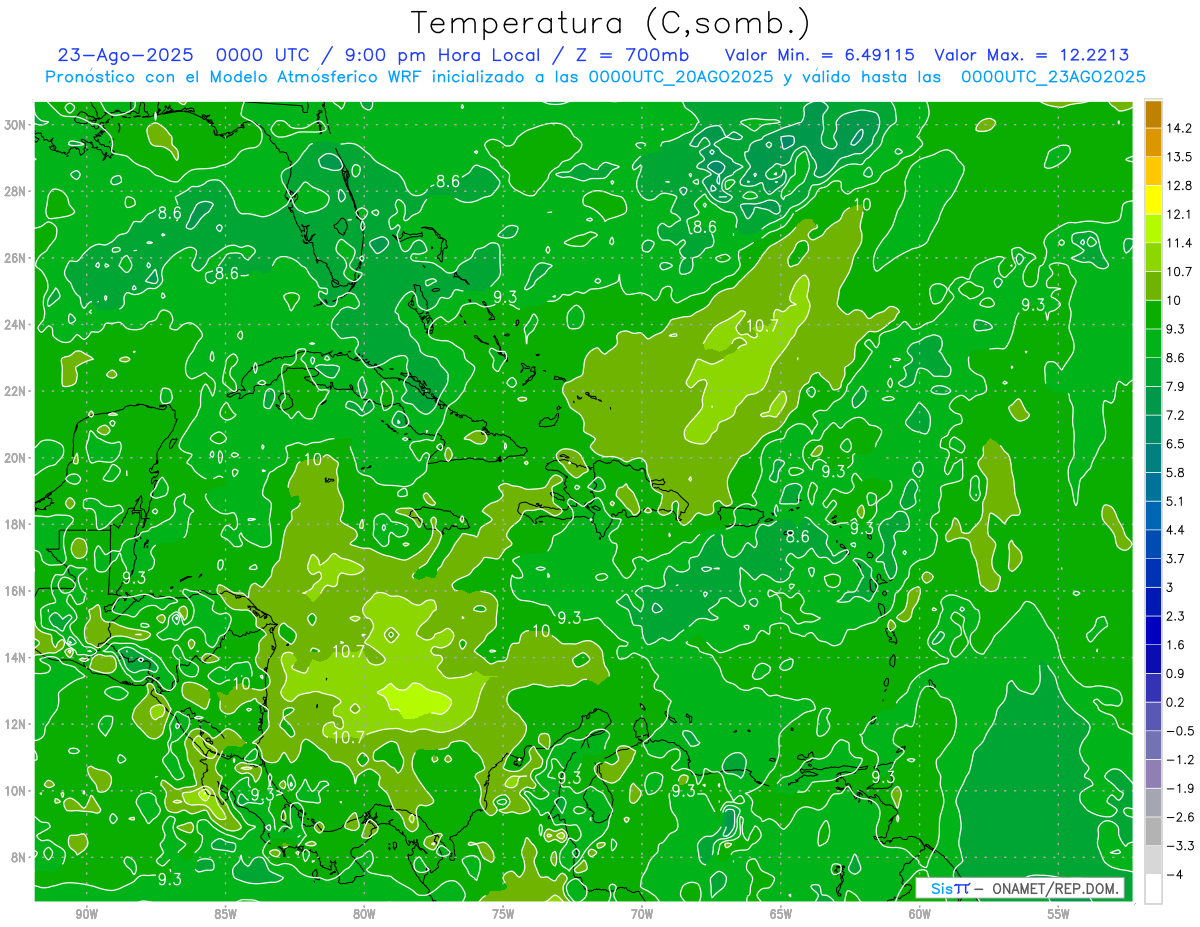The height and width of the screenshot is (927, 1200).
Task: Click the 7.2 value on the colorbar legend
Action: (x=1177, y=415)
